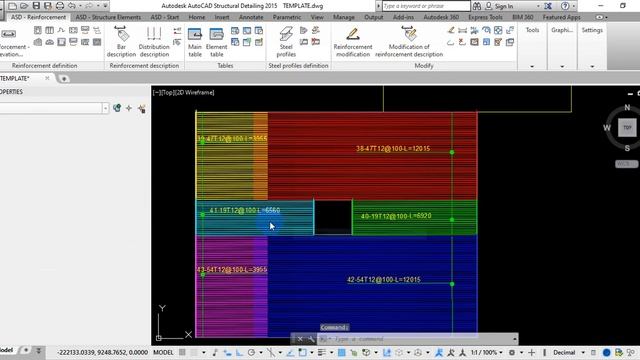Toggle Ortho mode in status bar

pos(239,352)
